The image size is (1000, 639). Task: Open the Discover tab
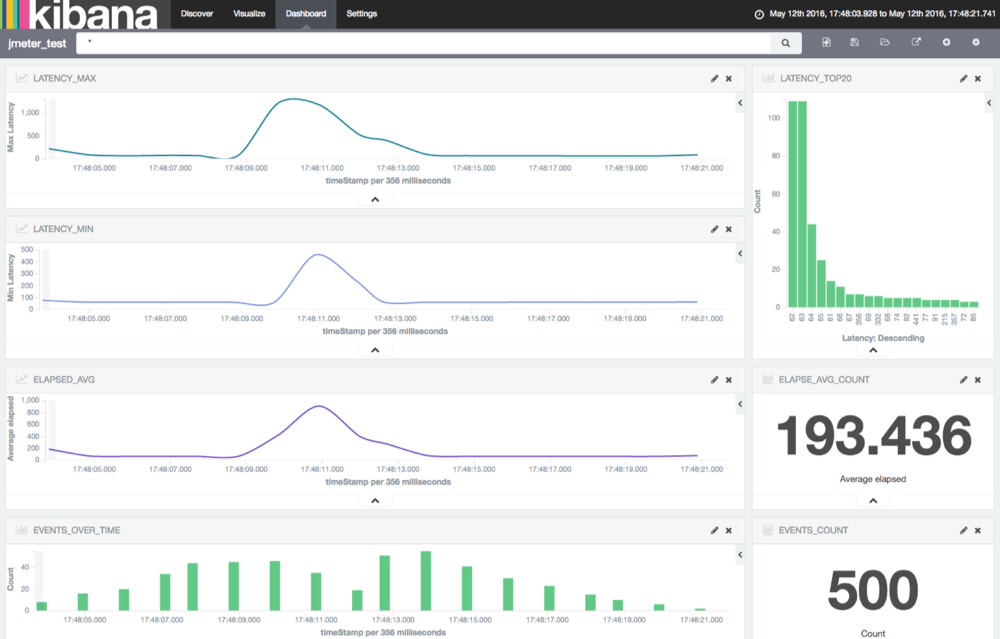click(196, 13)
